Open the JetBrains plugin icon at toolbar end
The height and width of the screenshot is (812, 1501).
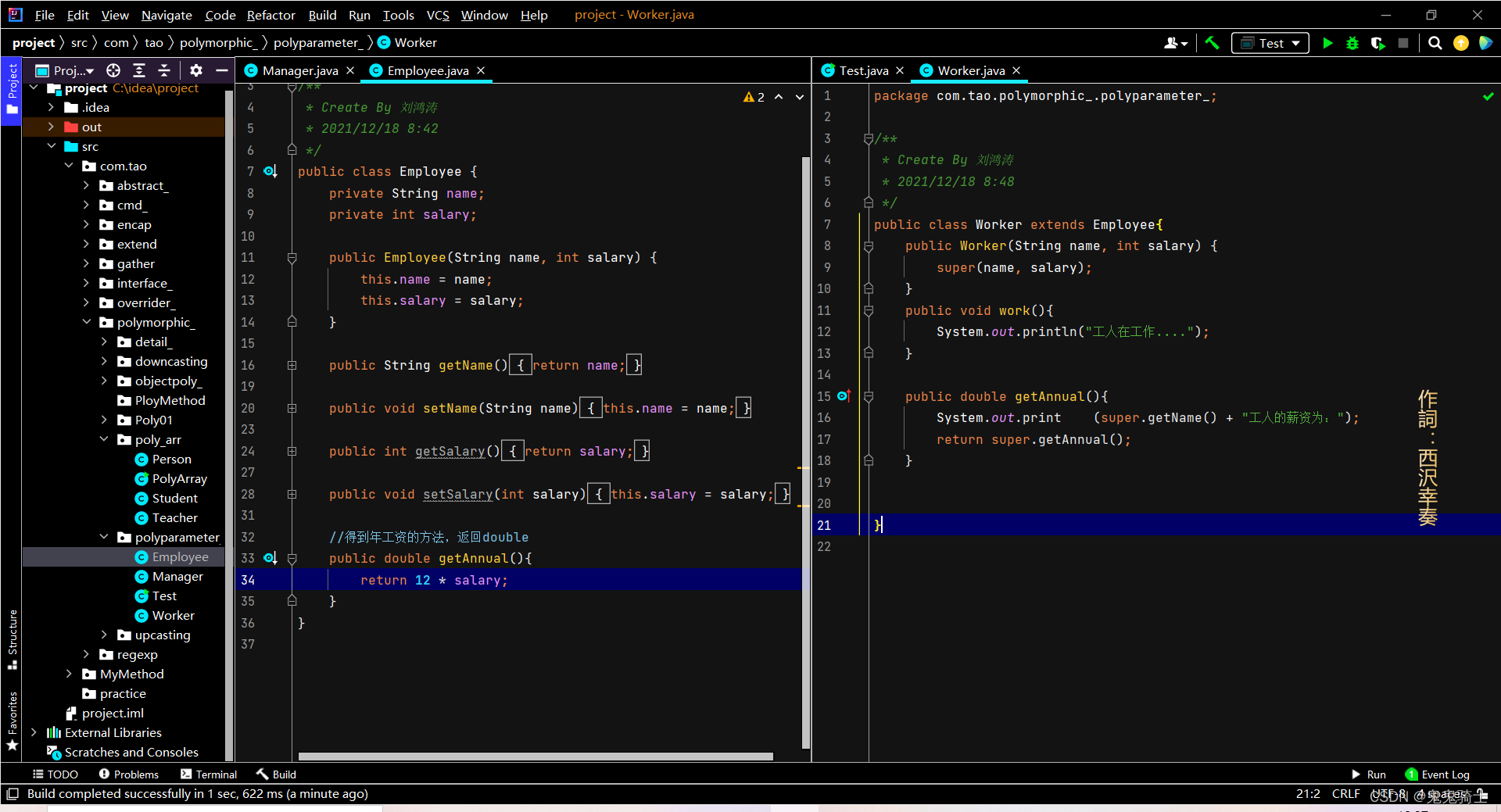pyautogui.click(x=1485, y=43)
